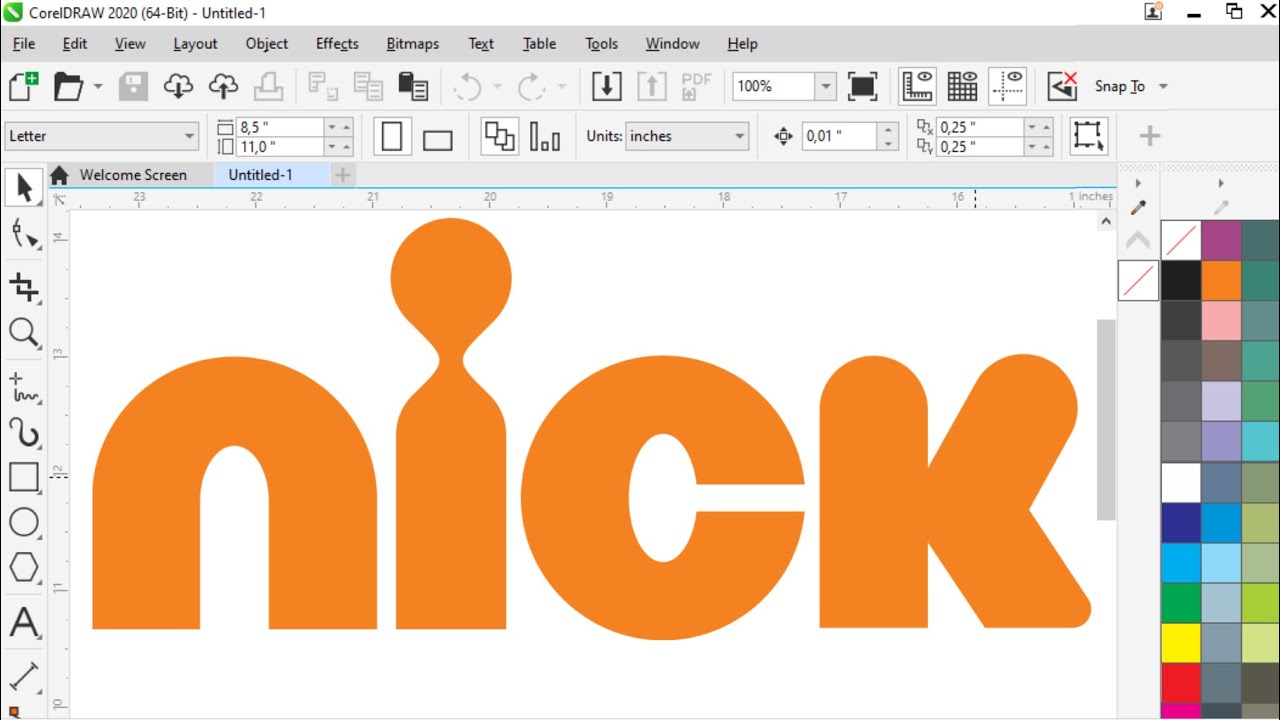
Task: Click the Export icon
Action: tap(651, 86)
